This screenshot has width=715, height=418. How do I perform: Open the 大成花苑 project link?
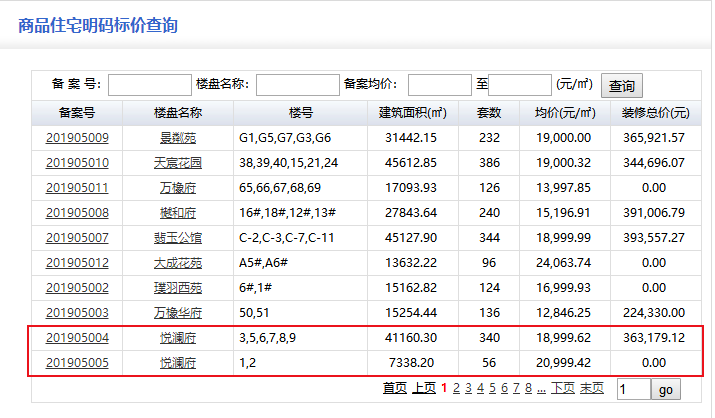click(178, 262)
